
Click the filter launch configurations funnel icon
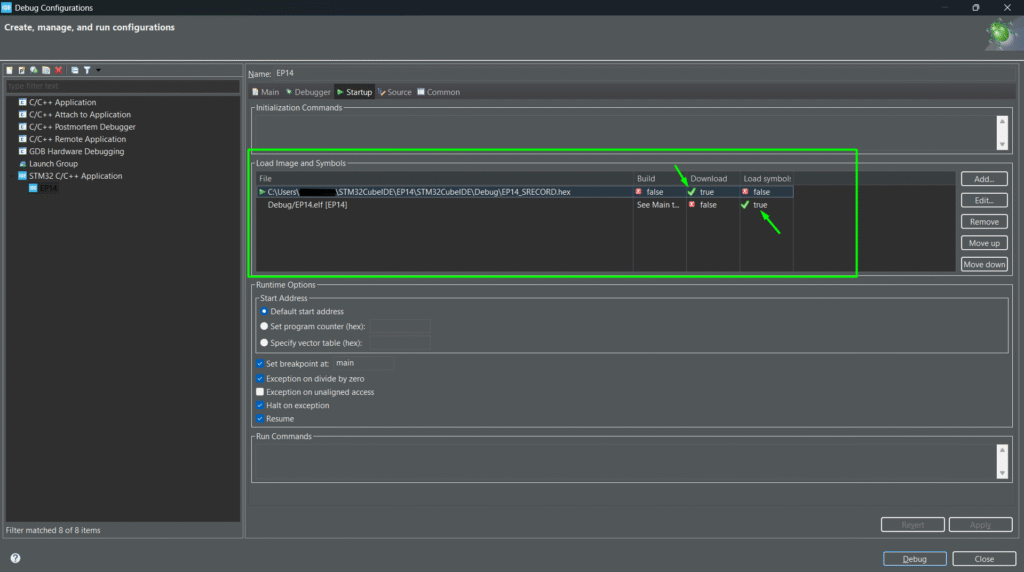pos(87,70)
